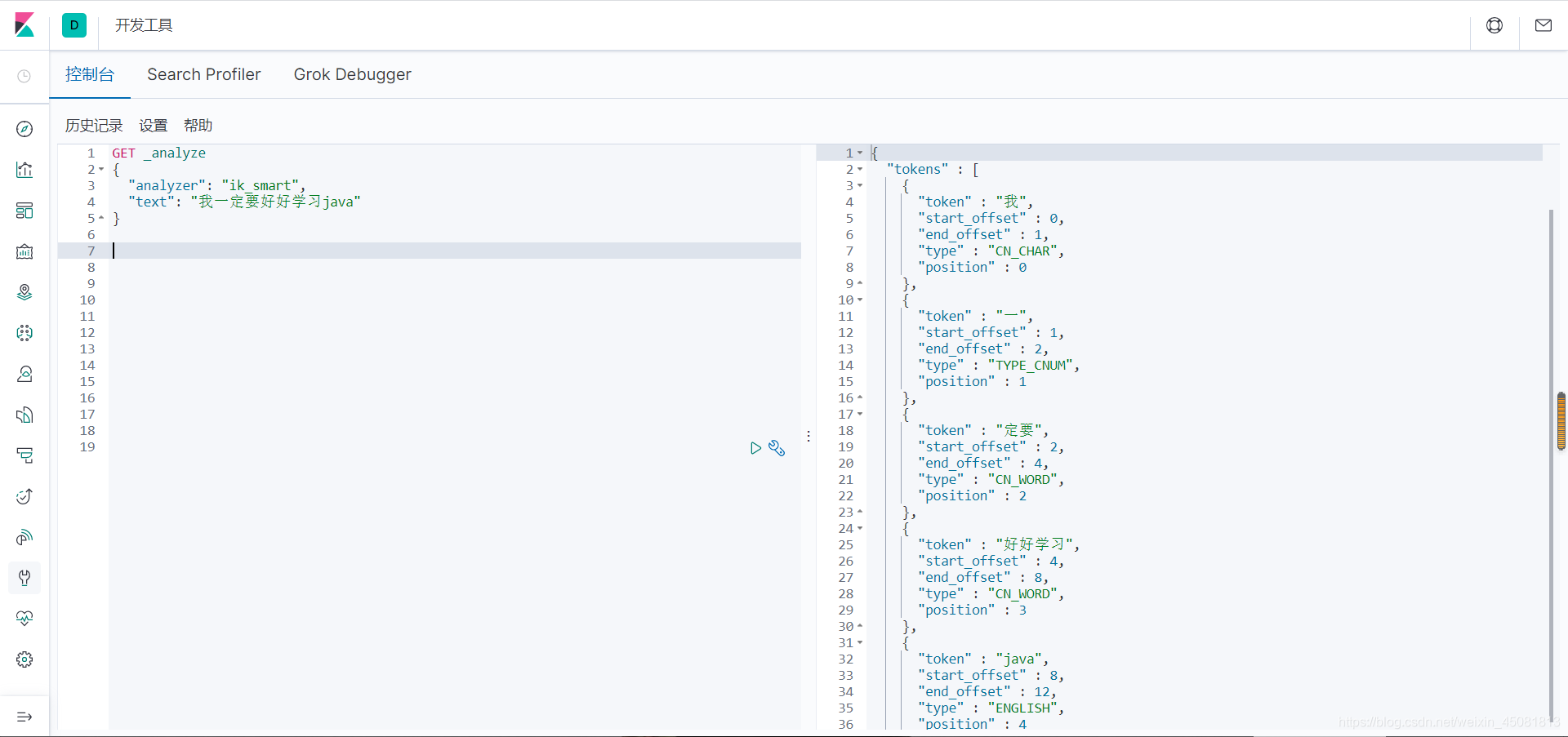1568x737 pixels.
Task: Click "type" : "TYPE_CNUM" in response
Action: [x=999, y=365]
